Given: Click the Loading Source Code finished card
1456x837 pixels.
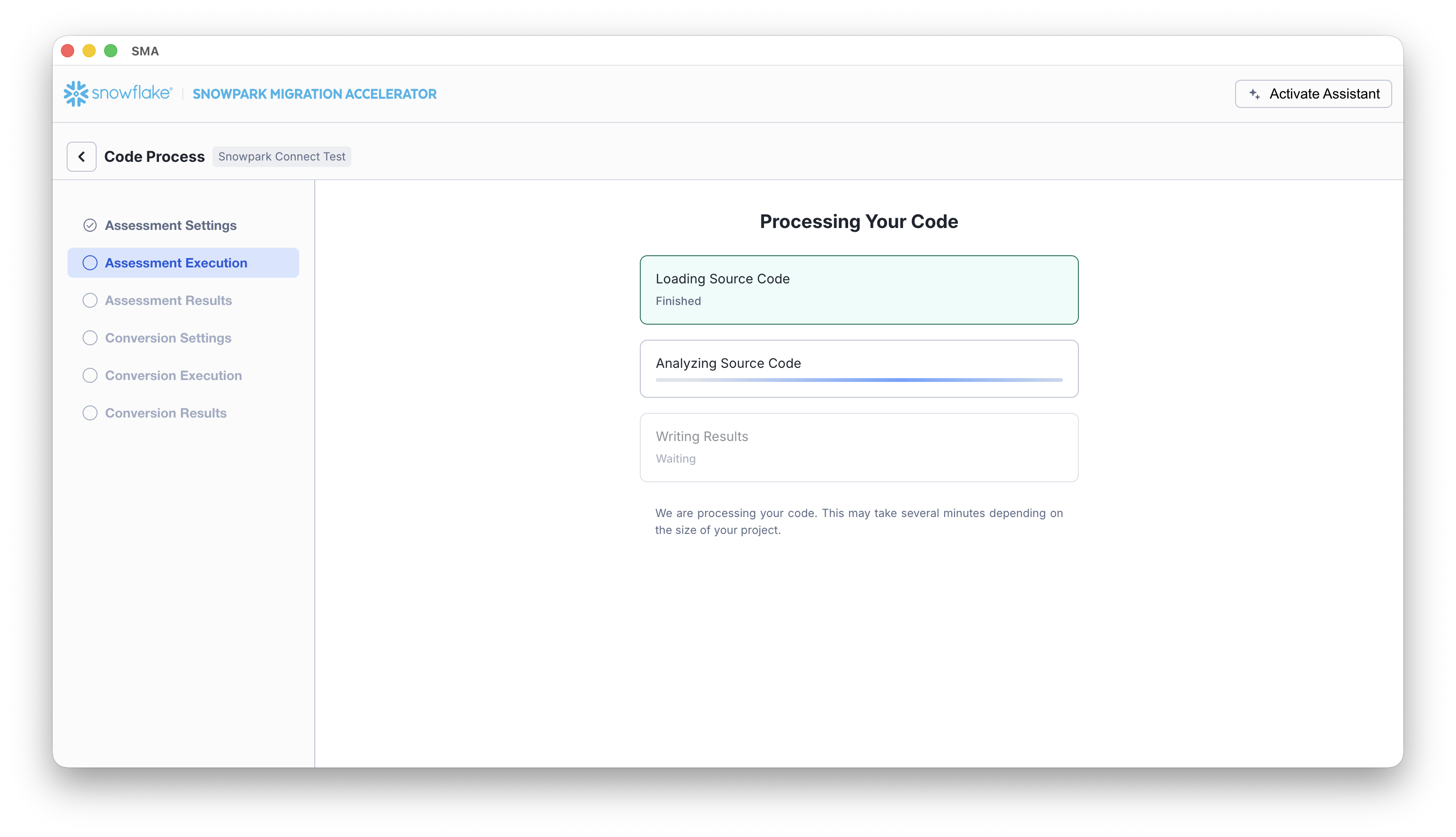Looking at the screenshot, I should click(x=858, y=290).
